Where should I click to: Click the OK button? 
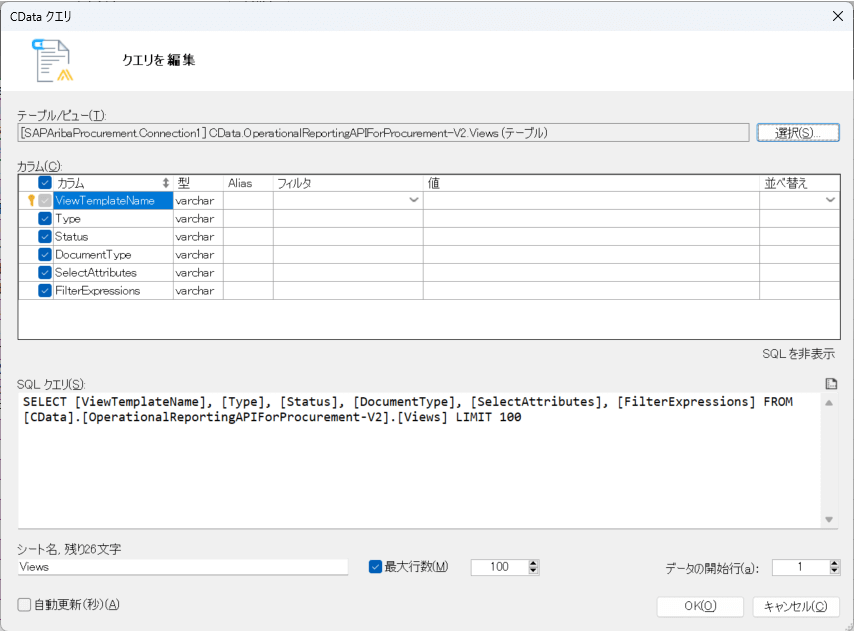pyautogui.click(x=700, y=607)
